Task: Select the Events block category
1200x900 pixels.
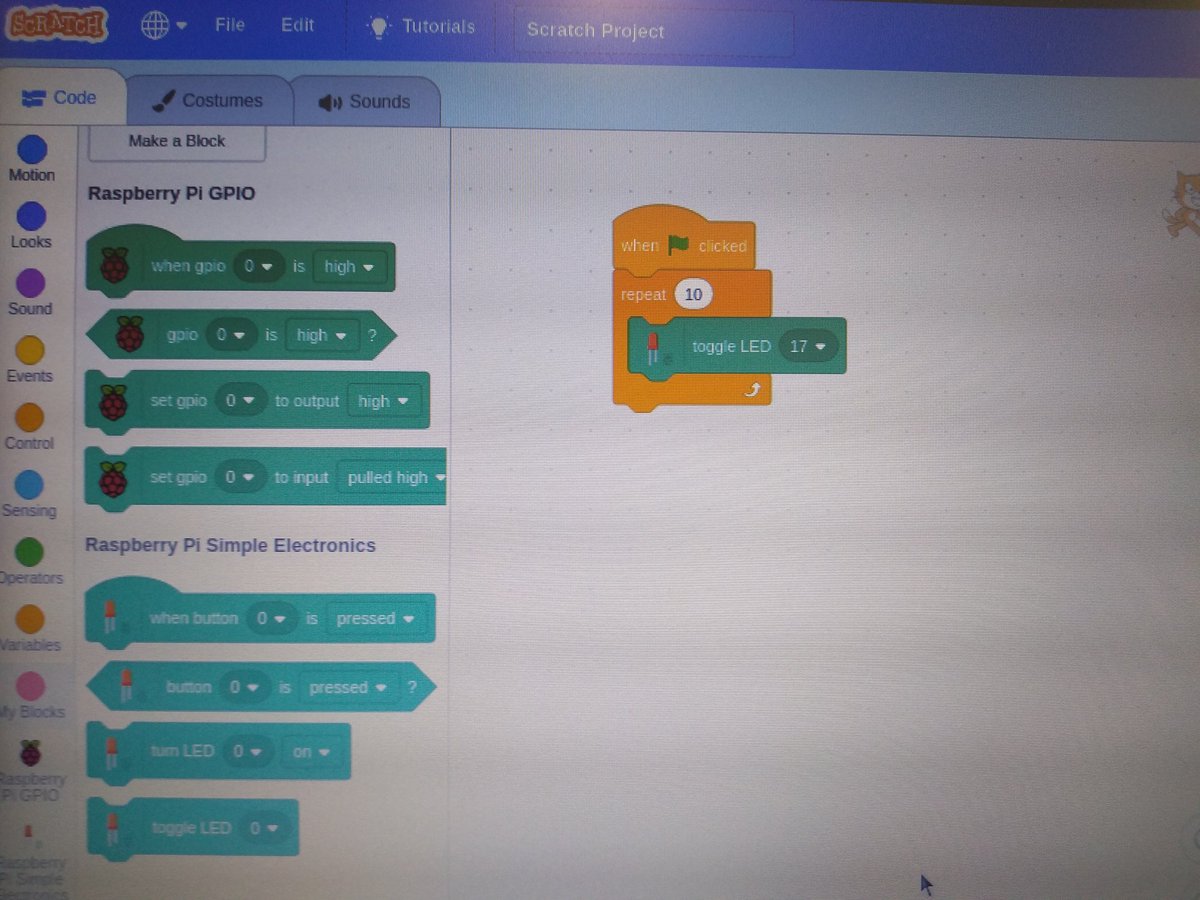Action: coord(30,356)
